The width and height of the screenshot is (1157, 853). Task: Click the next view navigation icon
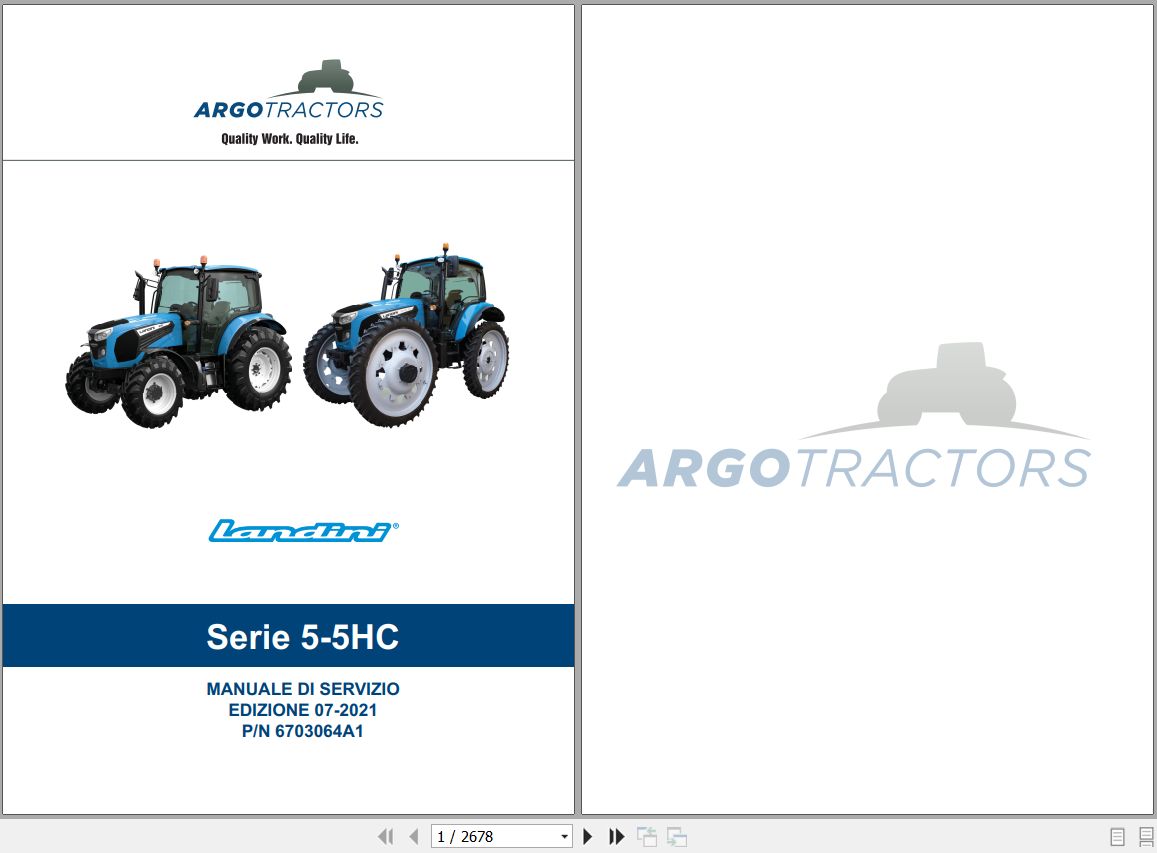pyautogui.click(x=677, y=837)
